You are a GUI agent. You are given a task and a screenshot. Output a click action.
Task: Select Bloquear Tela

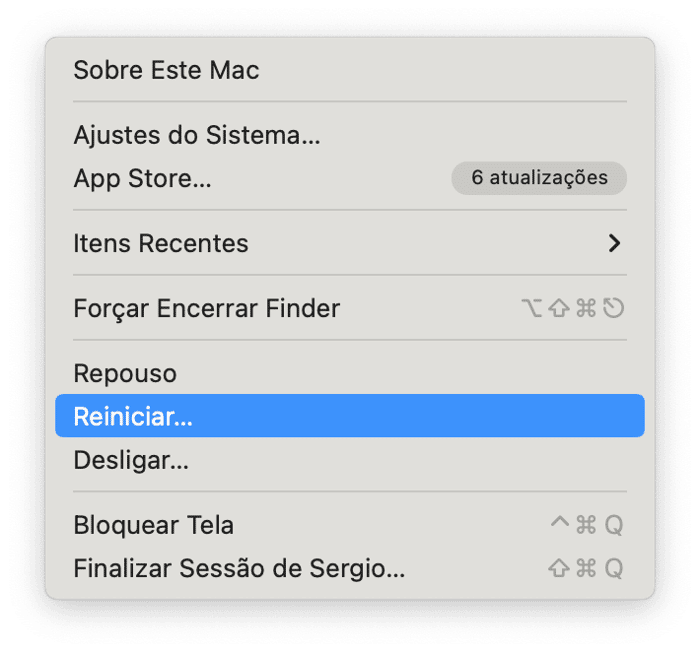tap(154, 525)
